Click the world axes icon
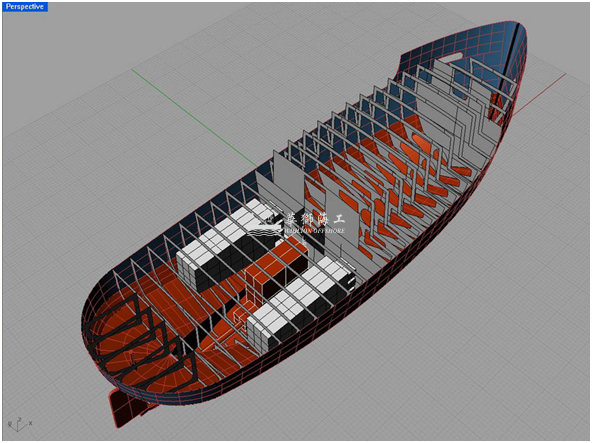This screenshot has height=443, width=592. [x=20, y=424]
